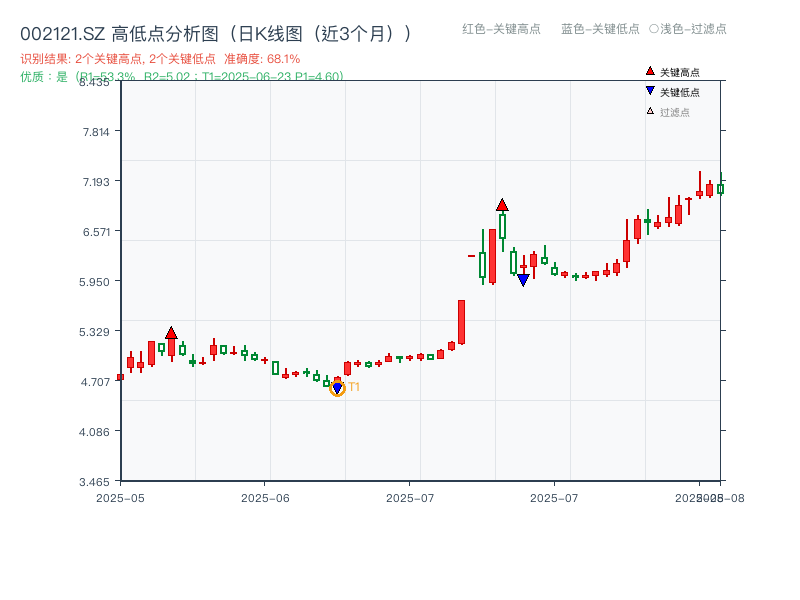Viewport: 800px width, 600px height.
Task: Click the 7.814 price axis label
Action: pos(96,132)
